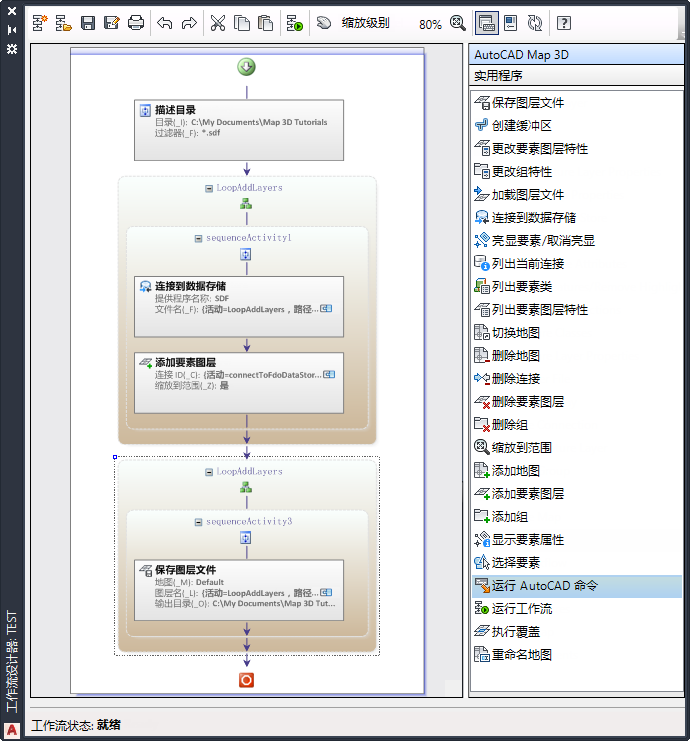Select the 描述目录 activity box
This screenshot has height=741, width=690.
239,130
